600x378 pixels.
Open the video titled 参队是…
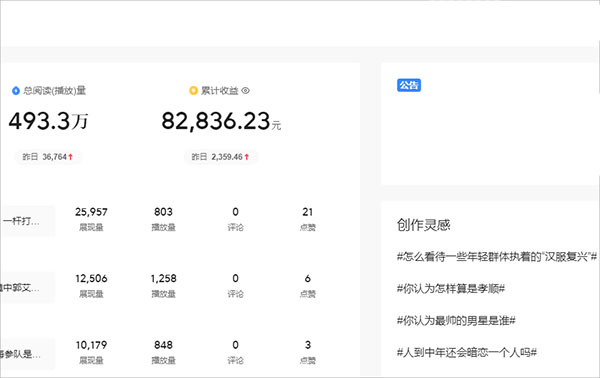coord(20,354)
